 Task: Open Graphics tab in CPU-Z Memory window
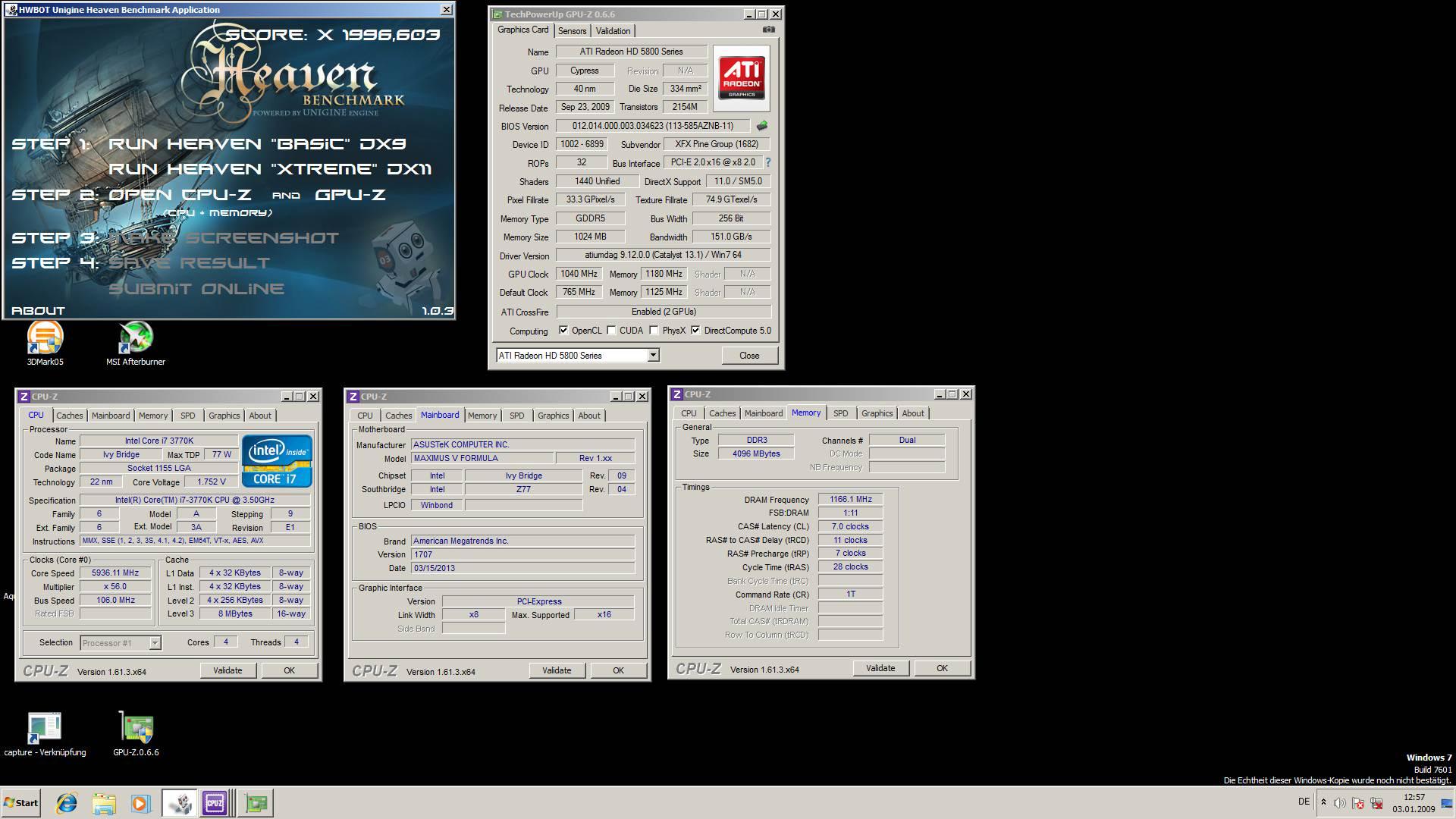[x=877, y=413]
